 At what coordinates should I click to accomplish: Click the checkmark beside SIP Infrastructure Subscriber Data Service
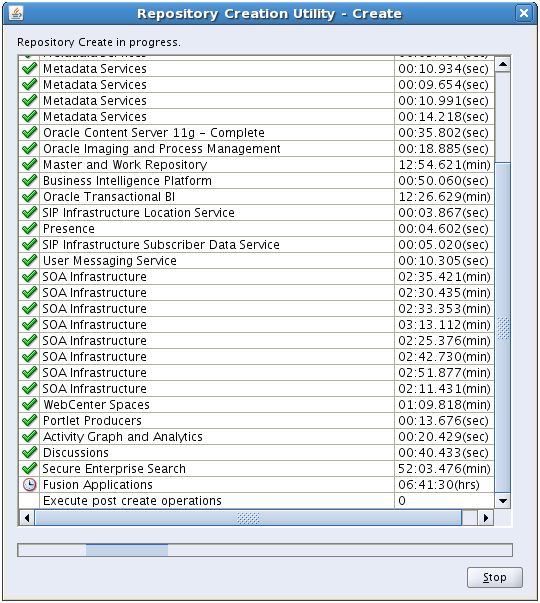pyautogui.click(x=30, y=244)
